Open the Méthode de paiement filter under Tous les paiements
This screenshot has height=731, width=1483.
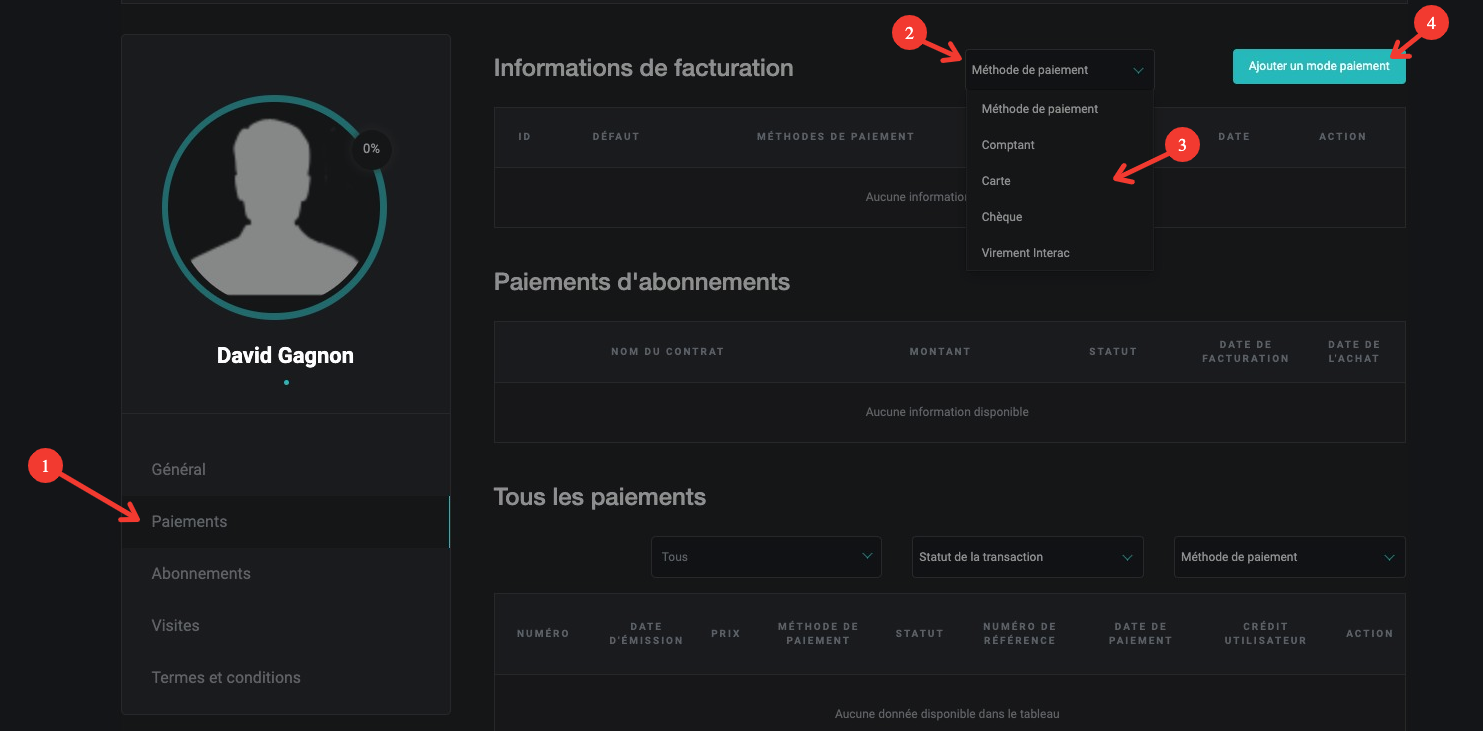[x=1288, y=557]
